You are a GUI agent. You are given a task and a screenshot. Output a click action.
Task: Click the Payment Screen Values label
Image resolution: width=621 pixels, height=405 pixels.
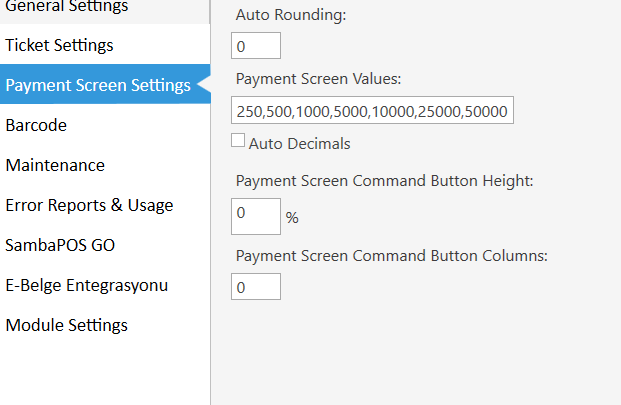pos(318,78)
